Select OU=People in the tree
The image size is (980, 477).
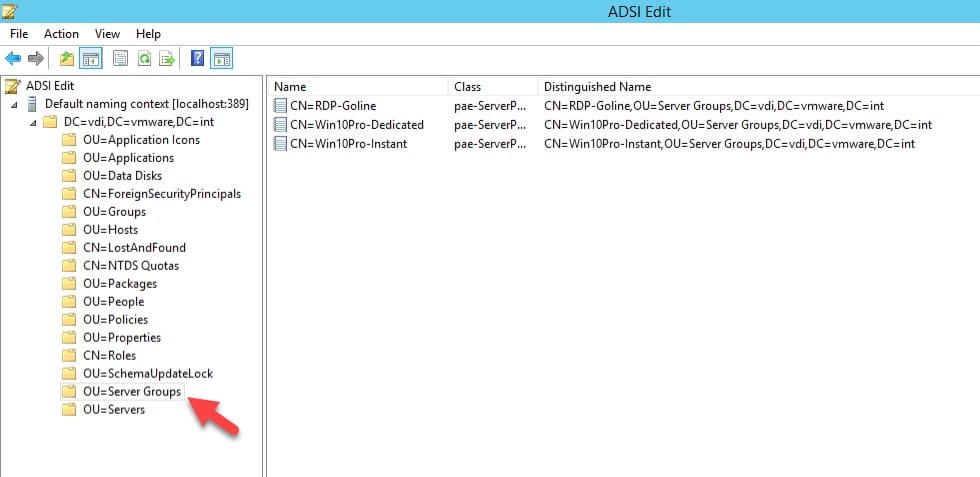(x=113, y=302)
